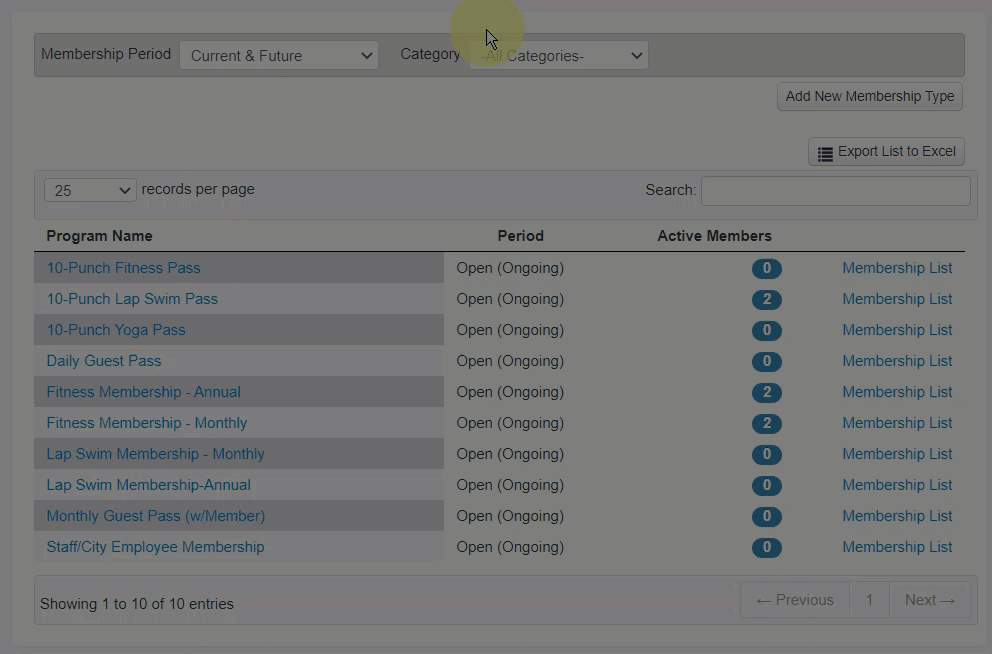
Task: Open Fitness Membership - Annual program
Action: click(143, 392)
